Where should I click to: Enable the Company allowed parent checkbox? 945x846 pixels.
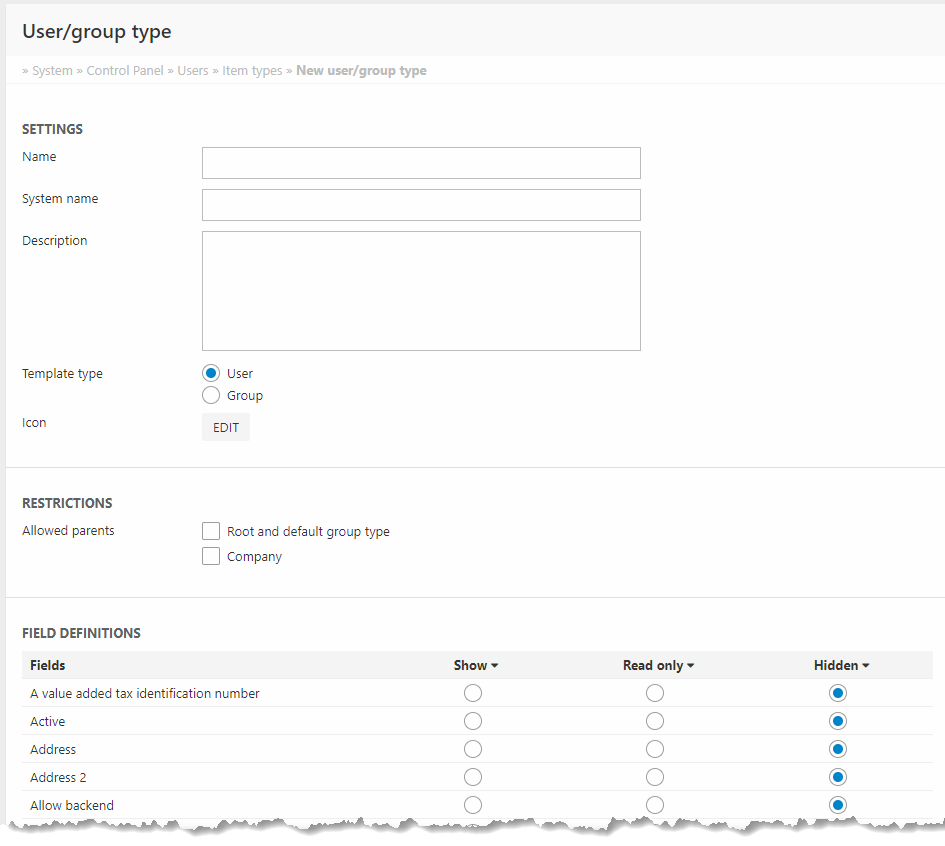[211, 557]
